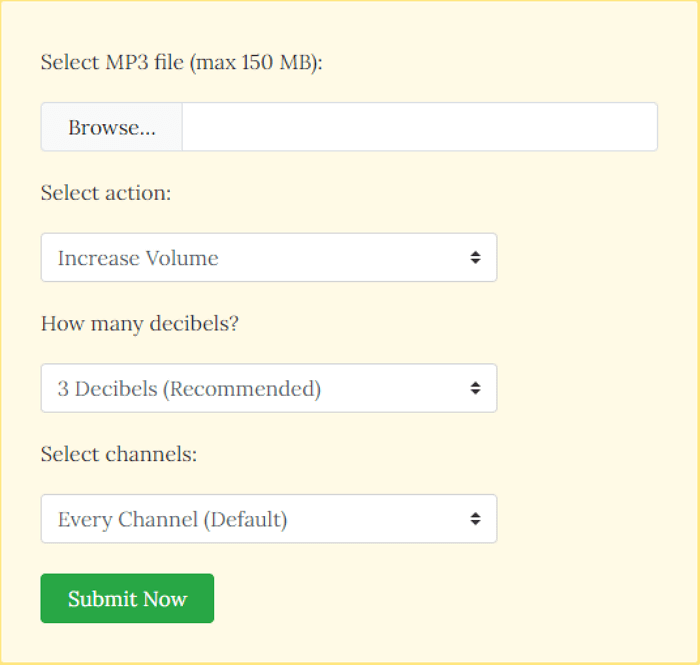Click the "Select channels:" label
The height and width of the screenshot is (665, 700).
[x=119, y=455]
